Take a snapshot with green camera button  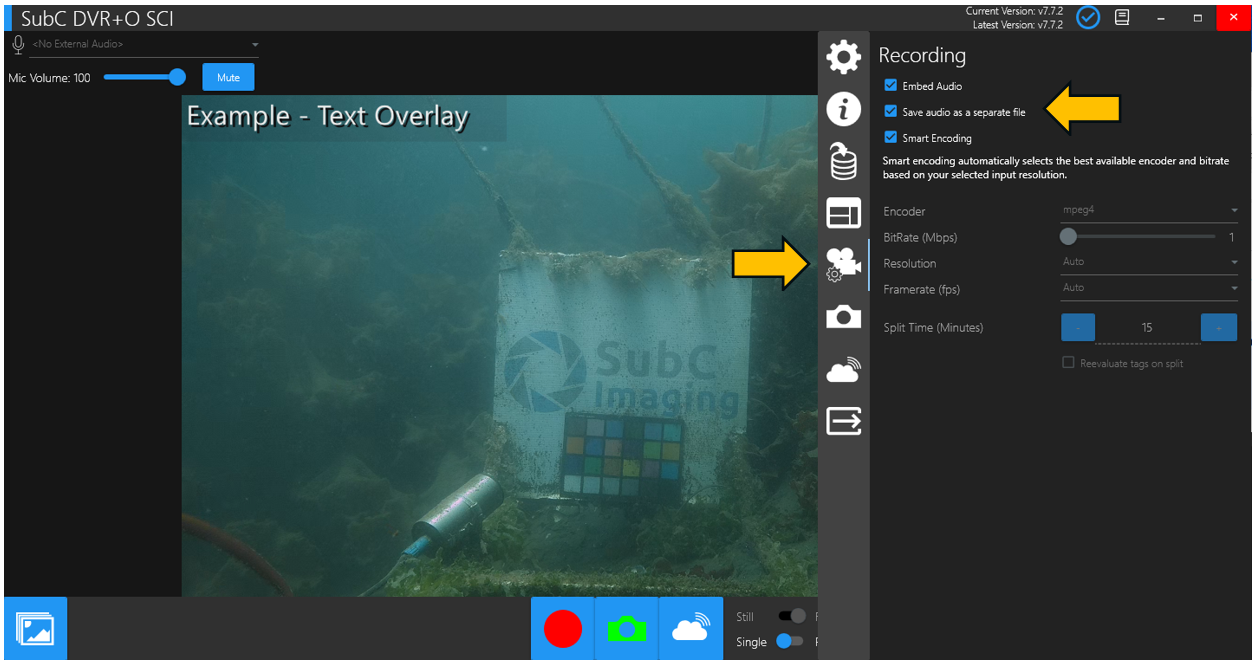[x=626, y=629]
